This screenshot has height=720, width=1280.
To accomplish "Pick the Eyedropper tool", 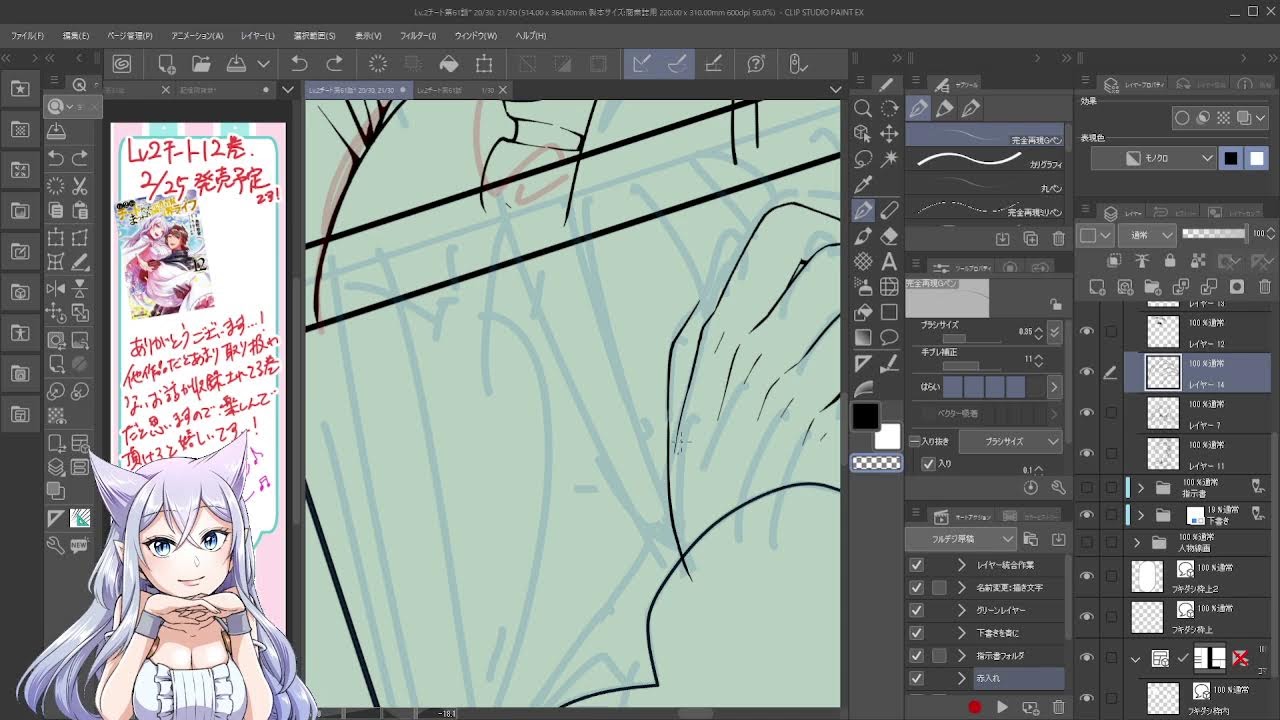I will pyautogui.click(x=863, y=184).
